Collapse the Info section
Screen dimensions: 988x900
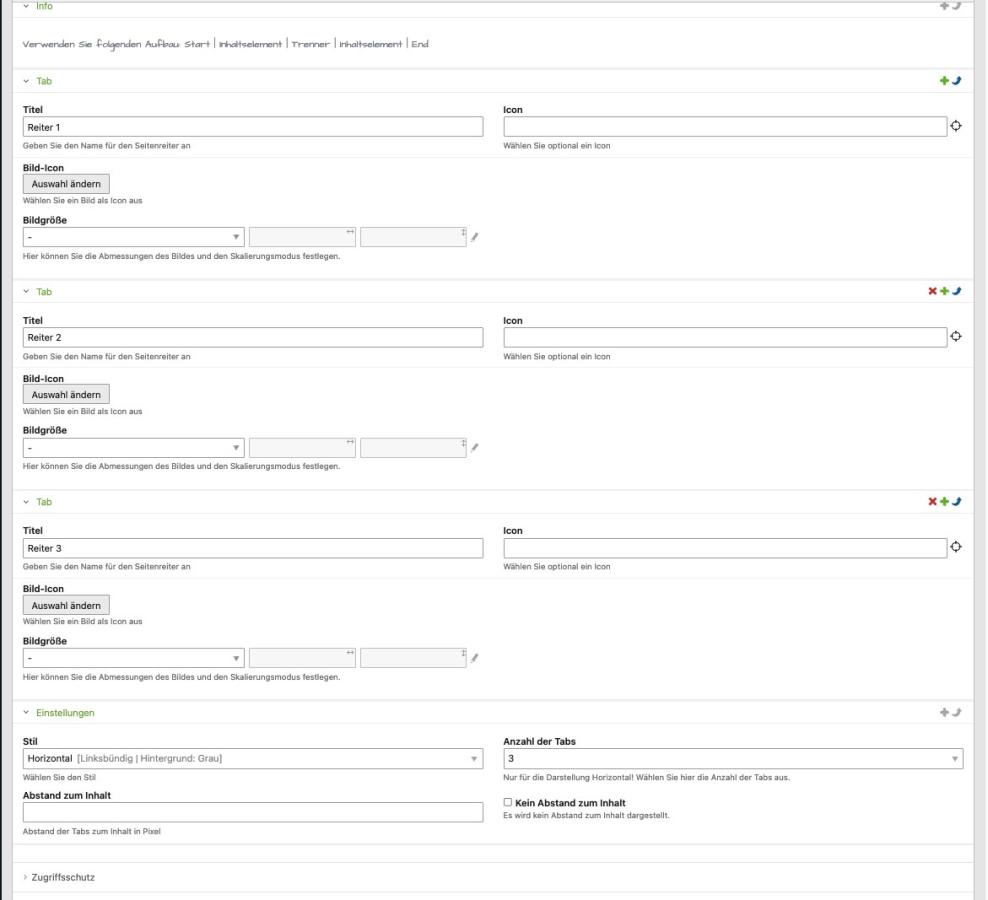44,7
